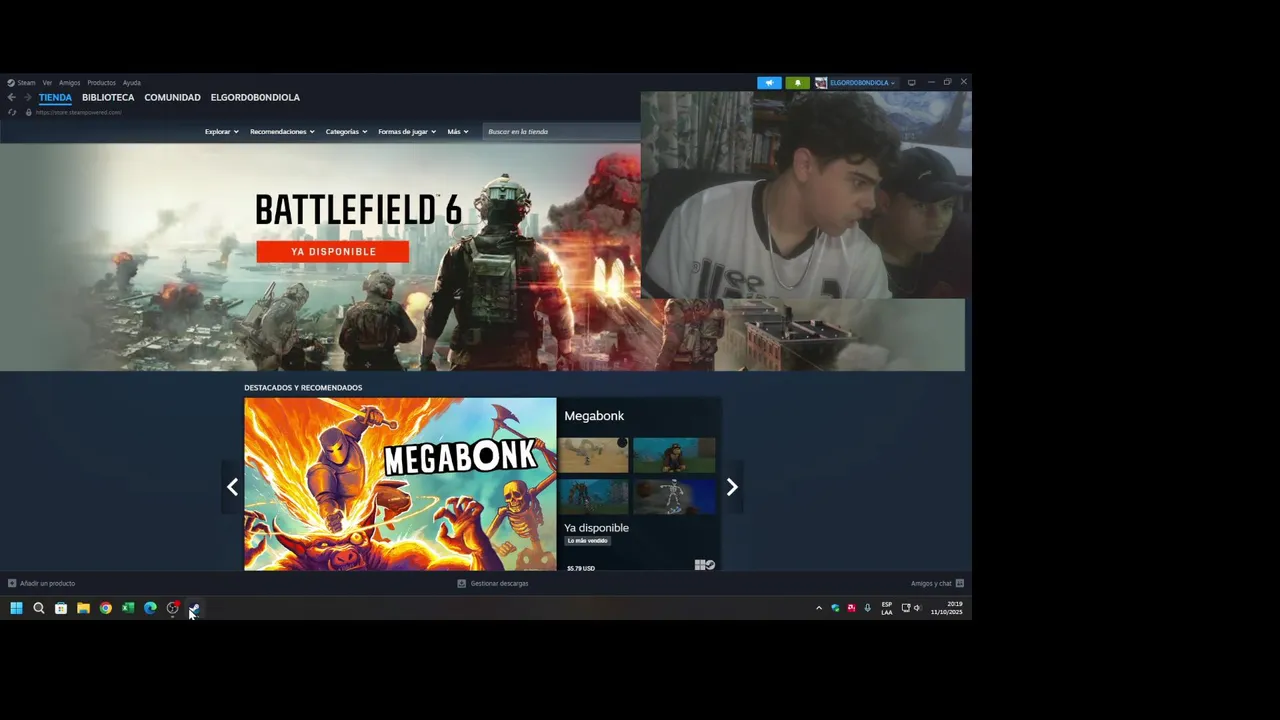
Task: Click the Megabonk title text
Action: 594,416
